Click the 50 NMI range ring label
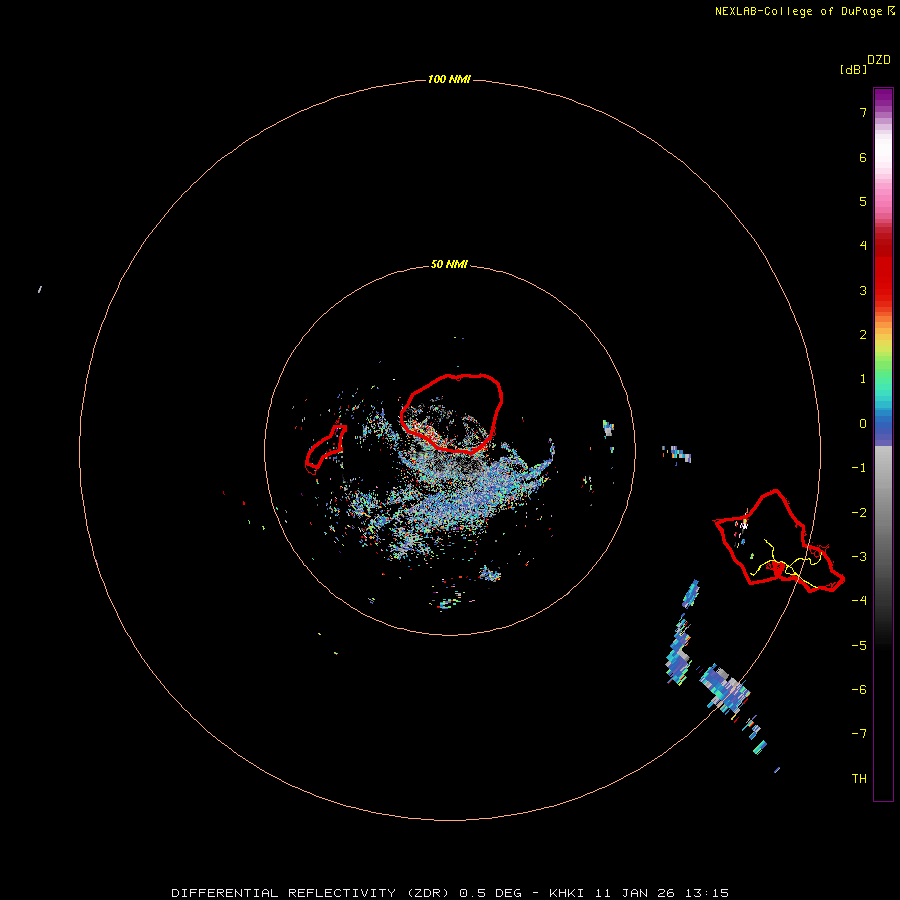This screenshot has width=900, height=900. 449,264
